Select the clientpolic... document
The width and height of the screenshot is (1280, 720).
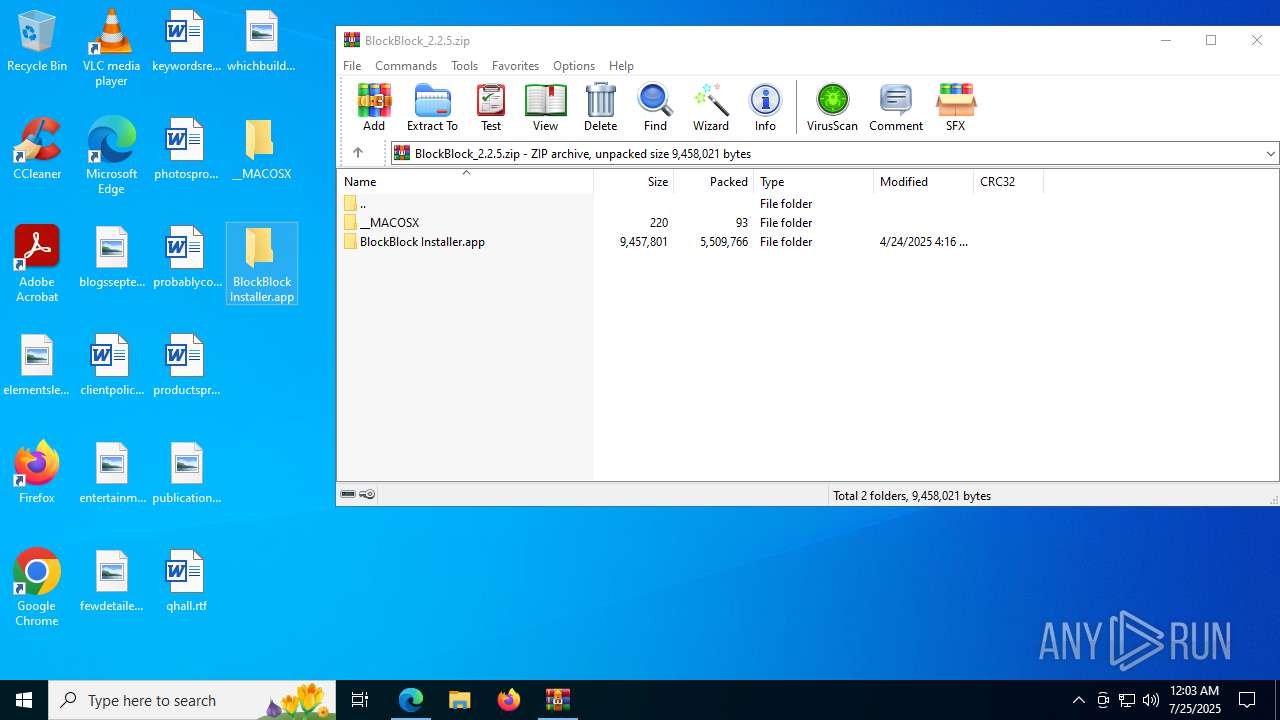(111, 366)
